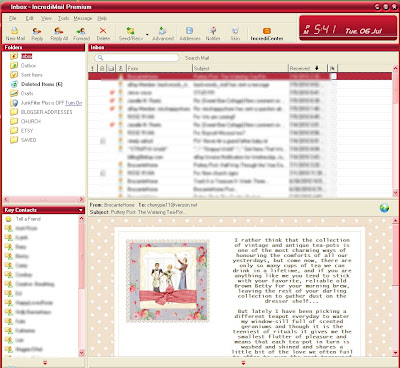This screenshot has width=400, height=368.
Task: Click the web globe icon in preview header
Action: [x=384, y=208]
